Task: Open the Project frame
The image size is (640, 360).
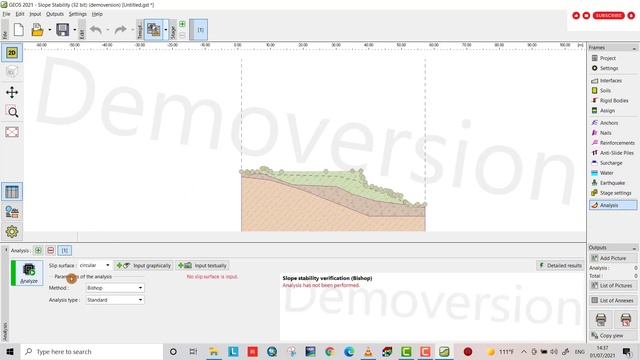Action: pyautogui.click(x=613, y=58)
